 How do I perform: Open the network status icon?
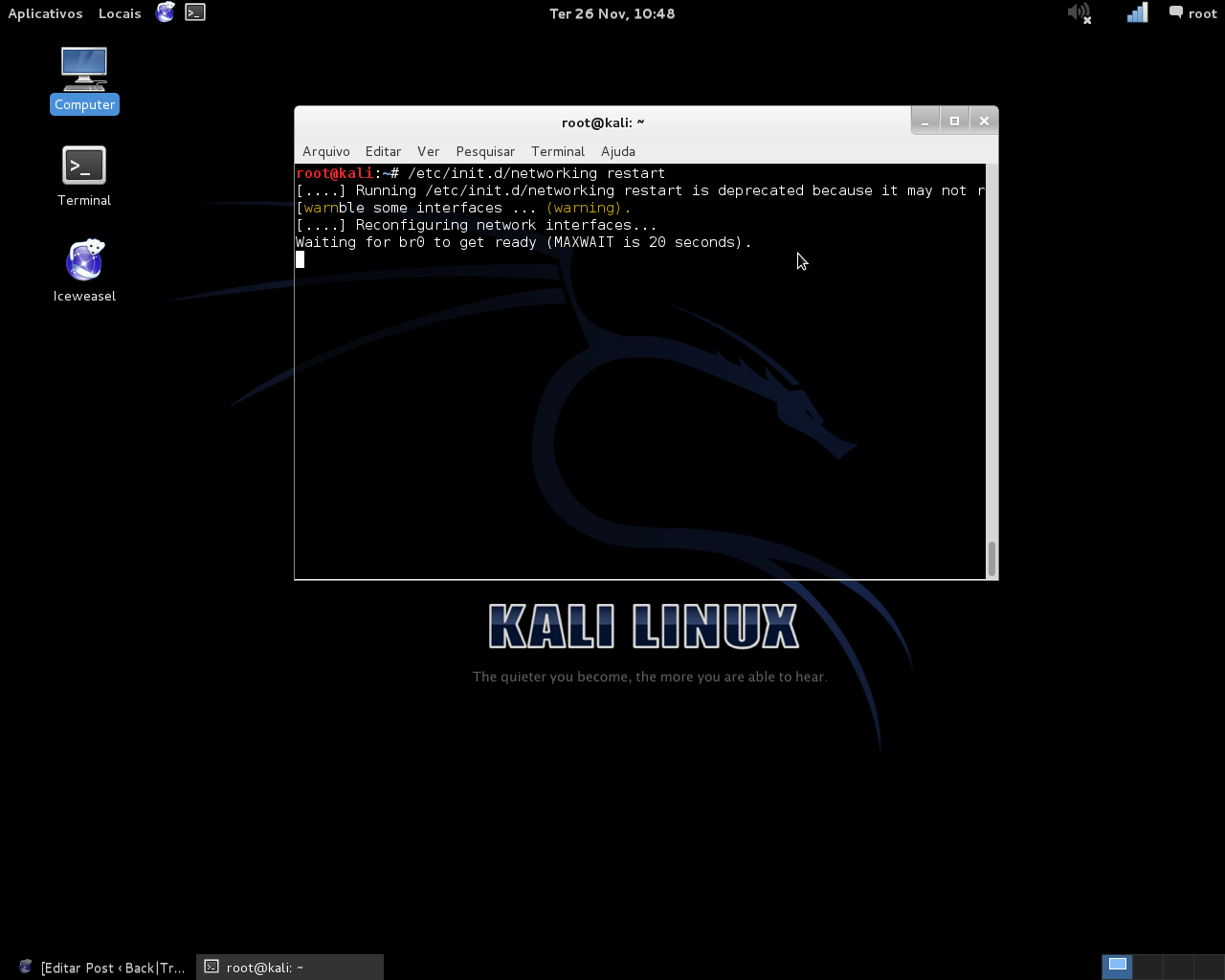coord(1137,12)
